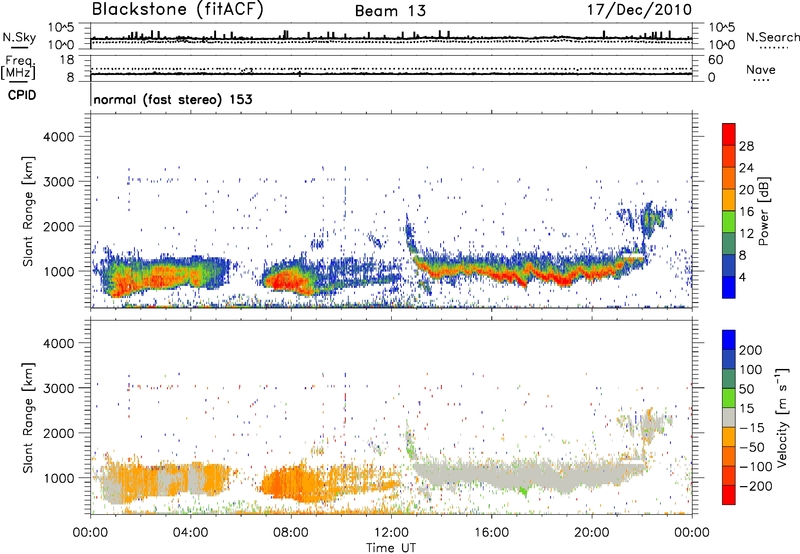Select the "Power [dB]" color bar title
Viewport: 800px width, 554px height.
tap(764, 211)
